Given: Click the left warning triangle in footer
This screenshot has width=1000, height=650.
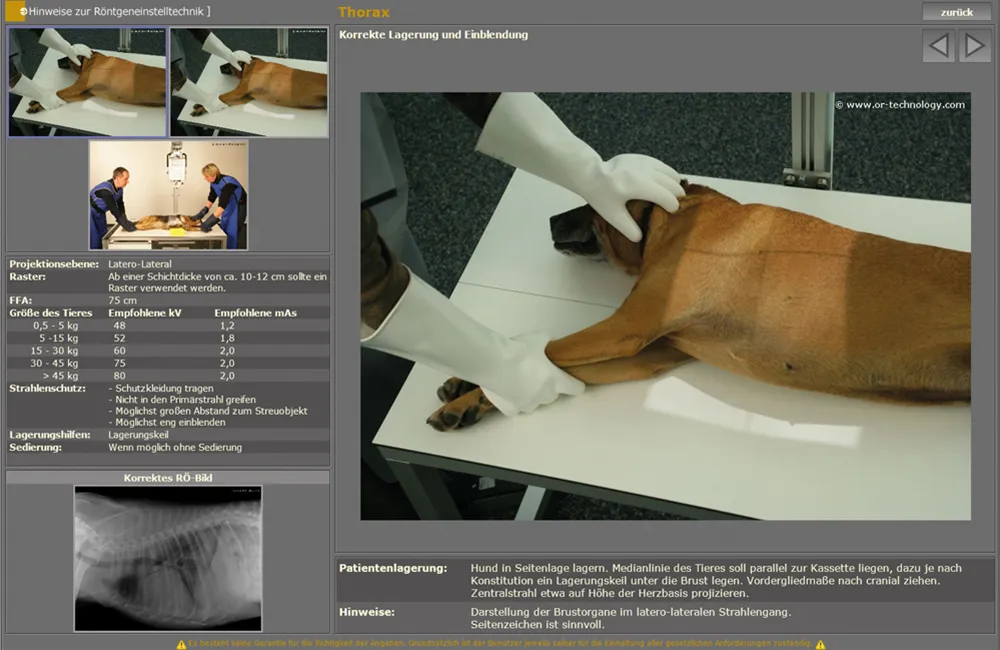Looking at the screenshot, I should (x=180, y=644).
